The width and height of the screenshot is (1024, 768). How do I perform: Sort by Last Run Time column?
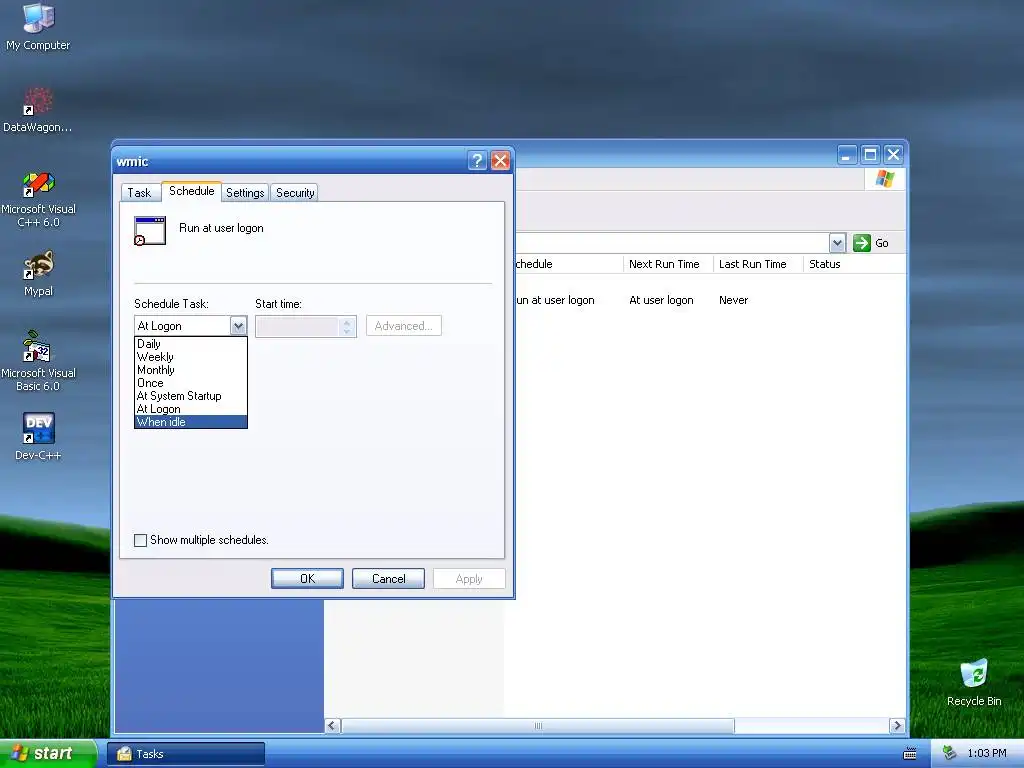[x=758, y=264]
